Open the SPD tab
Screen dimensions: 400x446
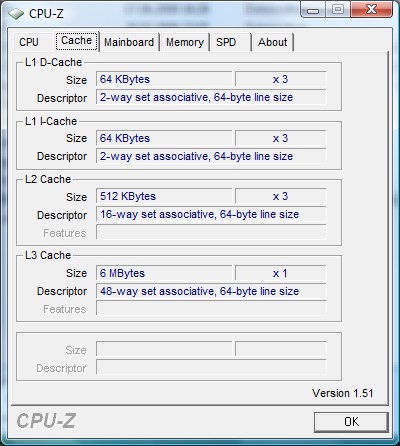click(230, 42)
